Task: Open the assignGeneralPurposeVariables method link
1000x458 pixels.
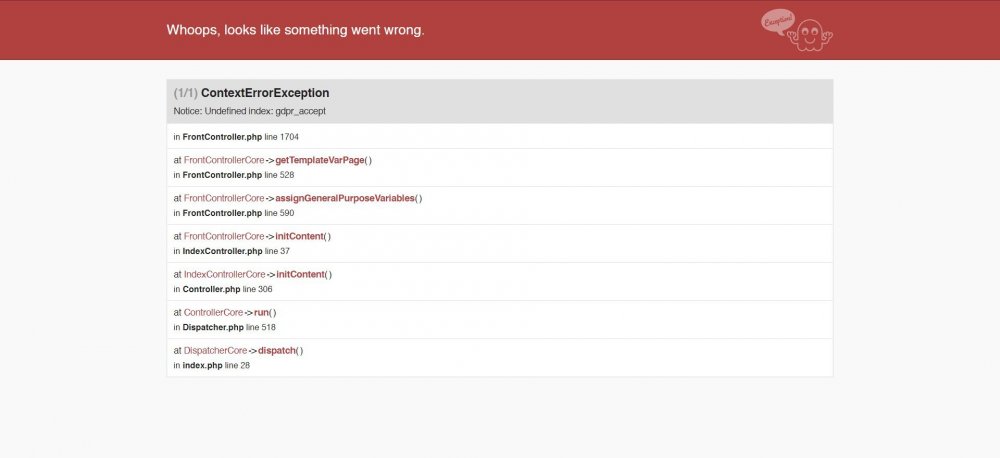Action: (344, 198)
